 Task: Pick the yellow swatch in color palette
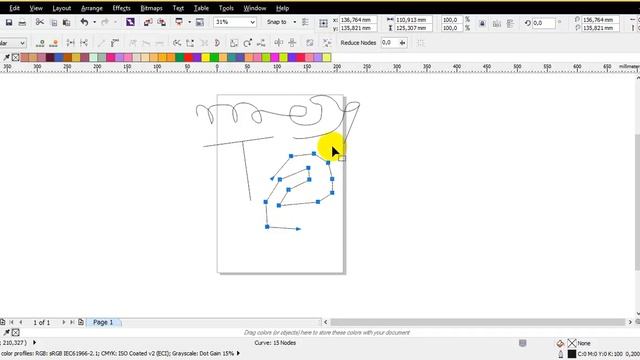pyautogui.click(x=205, y=58)
